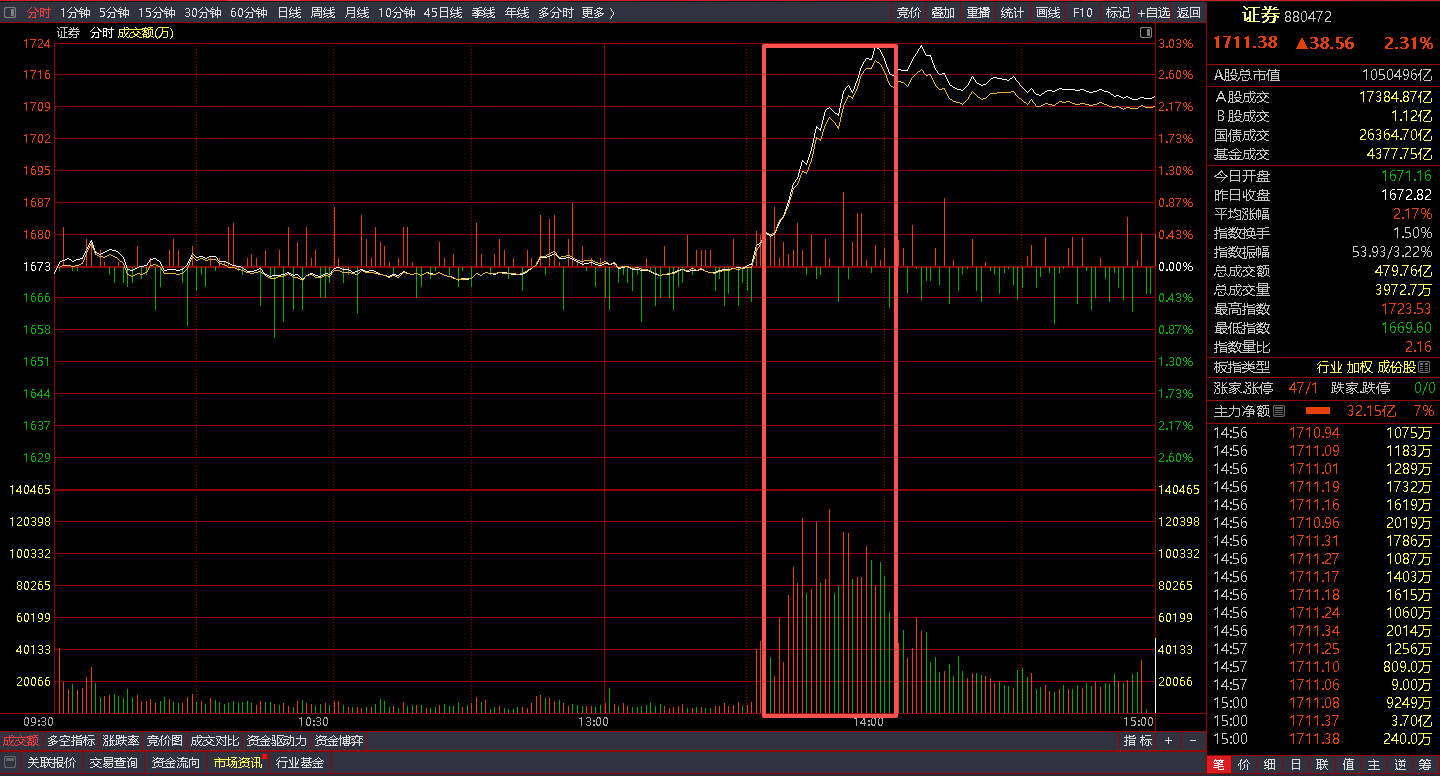Select the 涨跌率 indicator tab

point(121,741)
